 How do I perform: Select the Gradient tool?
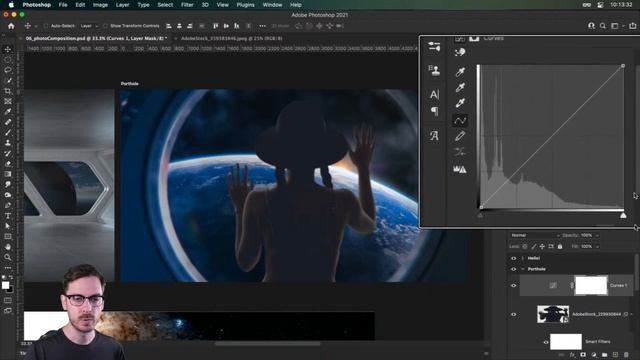coord(8,174)
